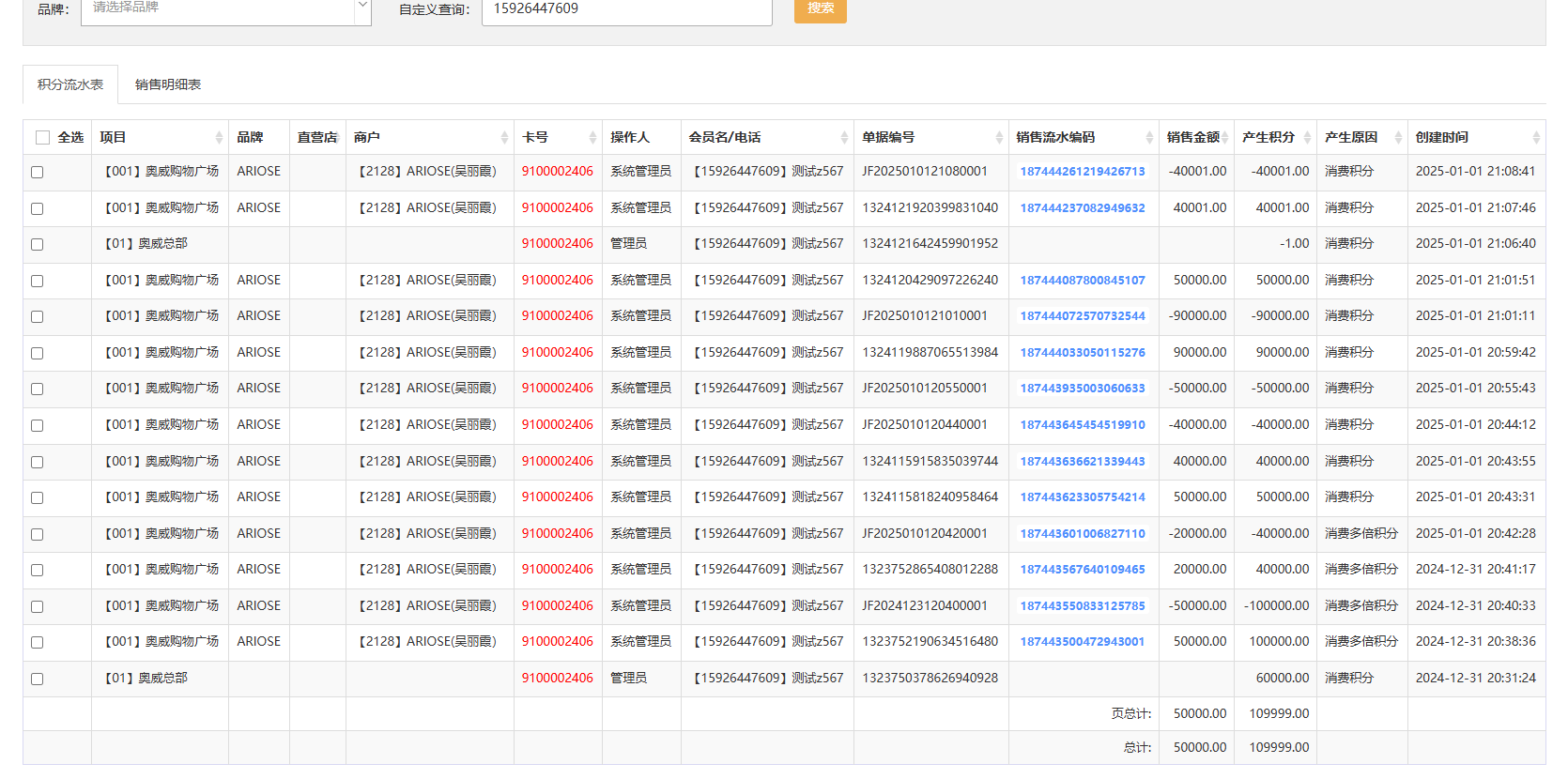Click 产生积分 value 60000.00

click(1283, 678)
